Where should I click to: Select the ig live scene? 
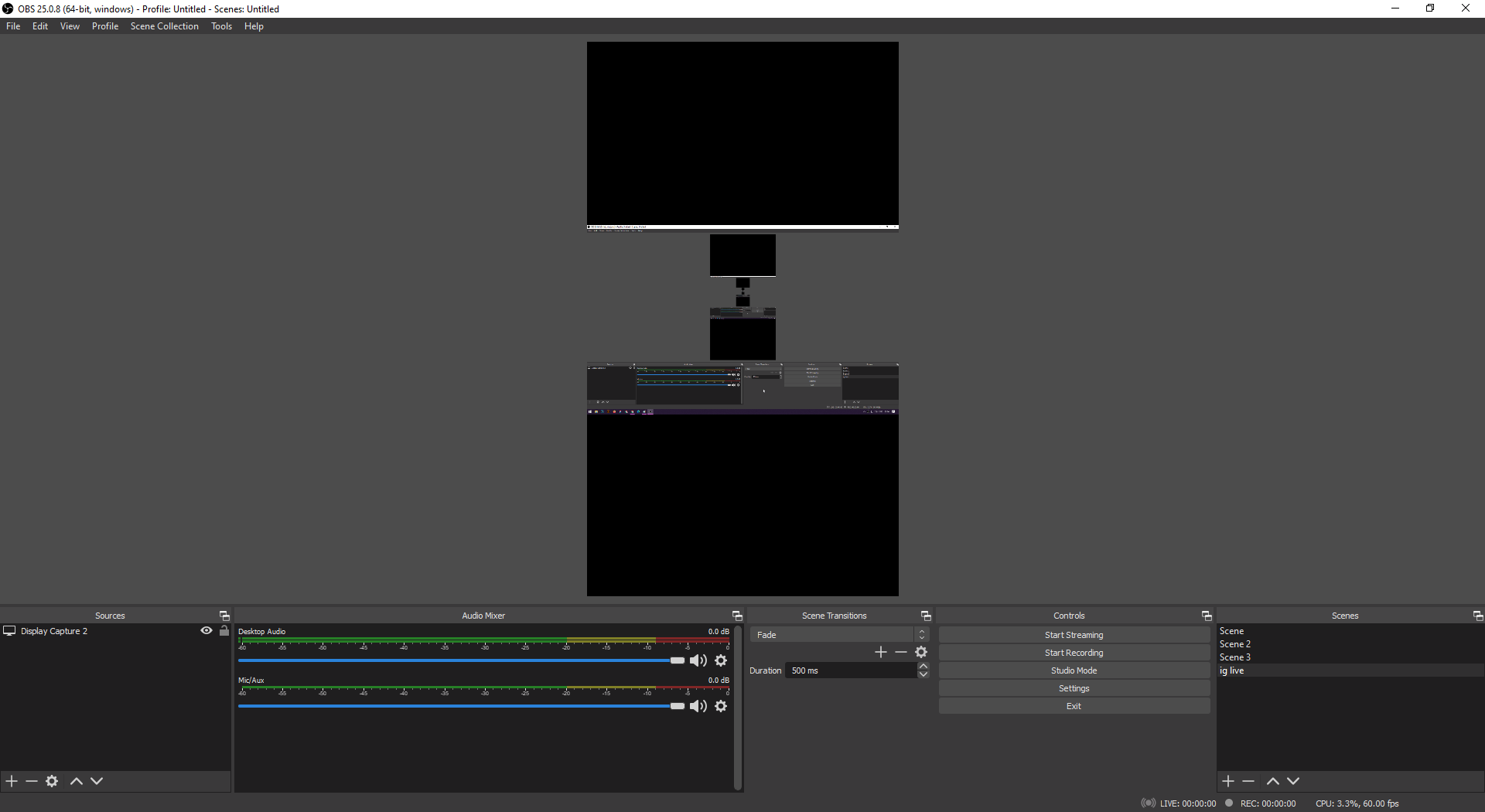click(x=1350, y=670)
